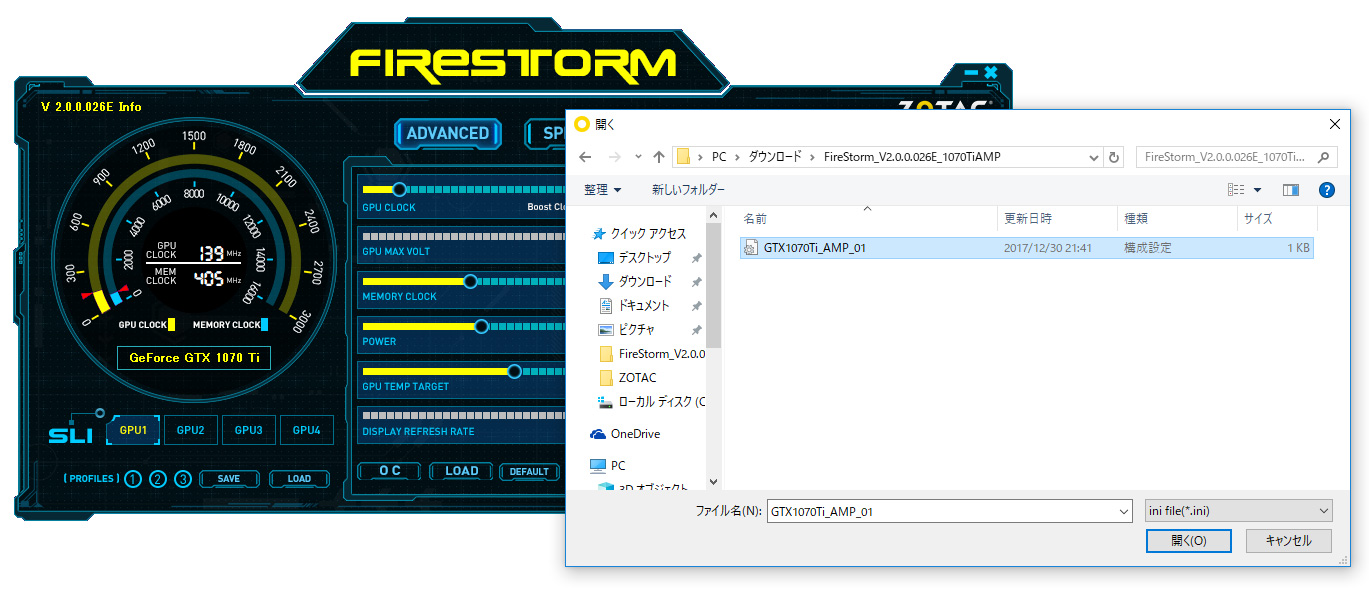
Task: Click the 開く(O) button
Action: click(1188, 541)
